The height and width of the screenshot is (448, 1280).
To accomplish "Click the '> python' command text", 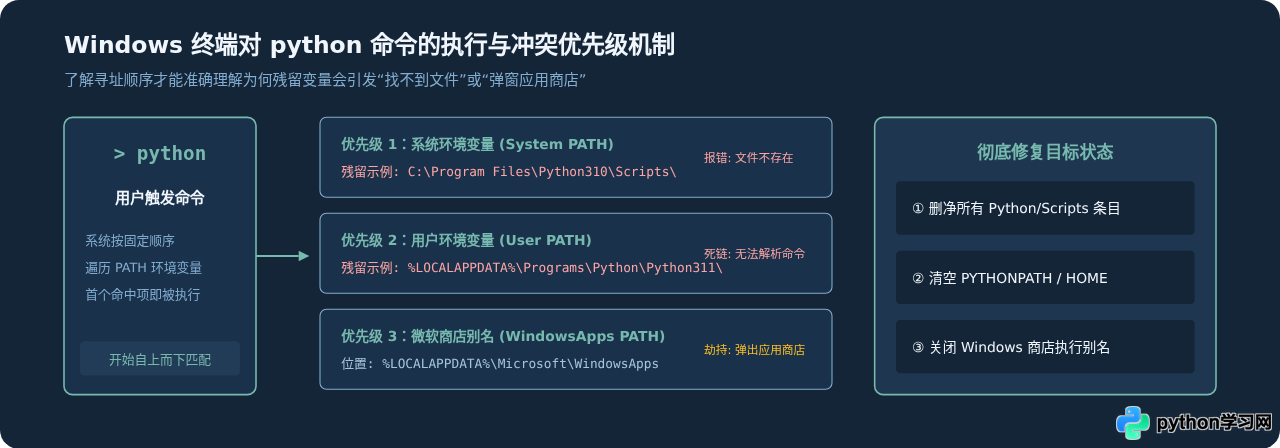I will click(x=160, y=154).
